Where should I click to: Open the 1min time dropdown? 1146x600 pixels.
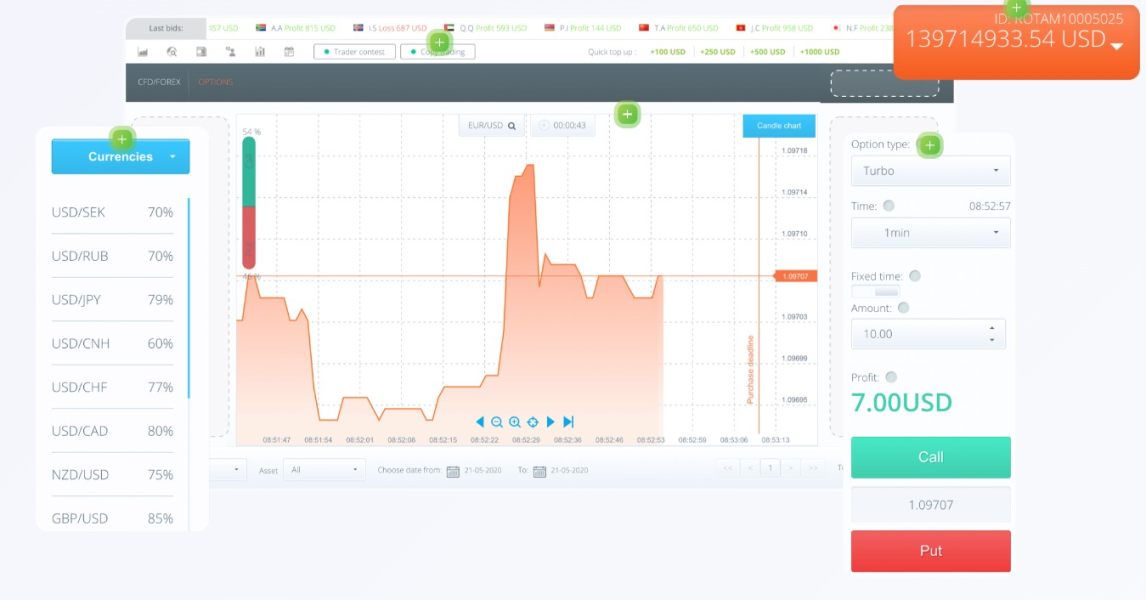[930, 232]
